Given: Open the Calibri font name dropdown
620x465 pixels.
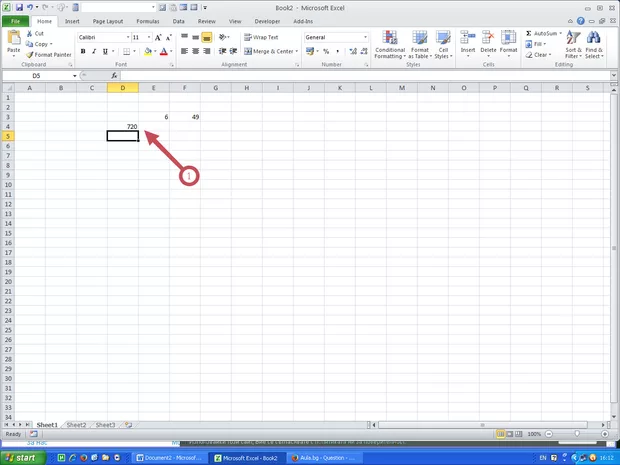Looking at the screenshot, I should click(x=128, y=38).
